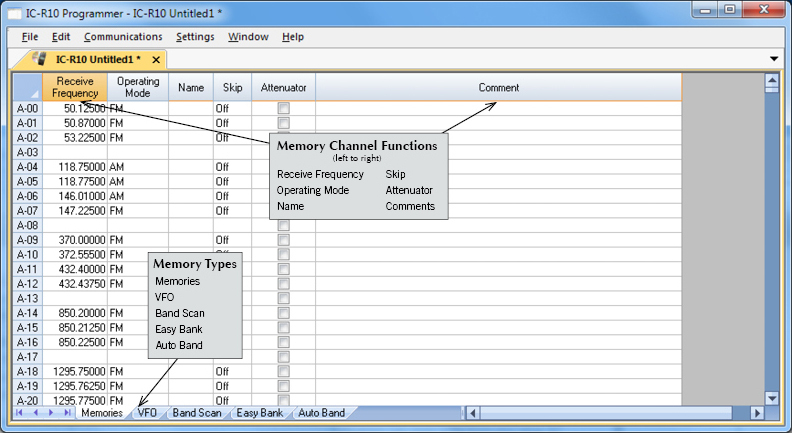This screenshot has height=433, width=792.
Task: Click frequency cell 147.22500
Action: point(75,211)
